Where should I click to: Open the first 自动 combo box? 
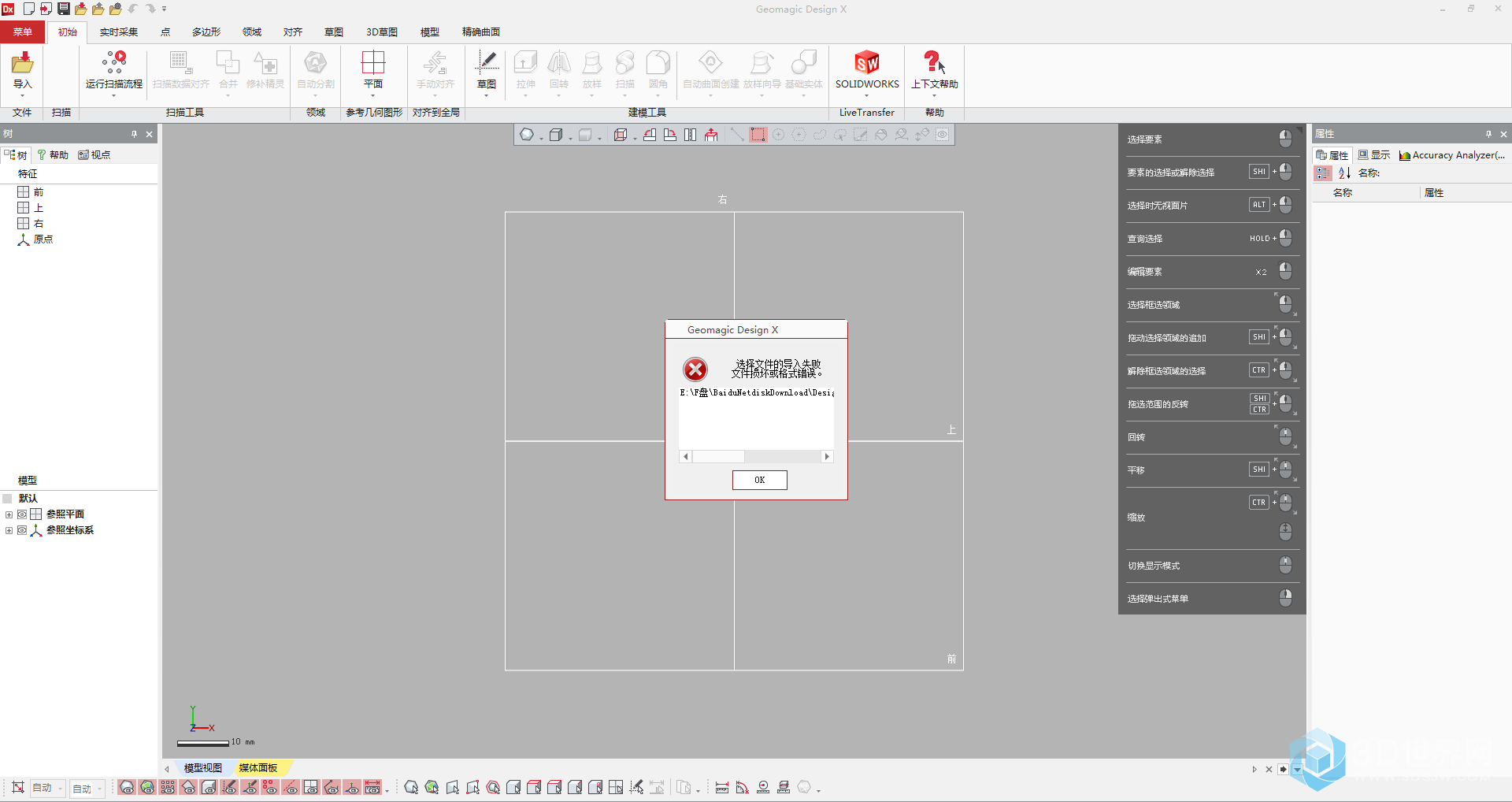(x=47, y=788)
